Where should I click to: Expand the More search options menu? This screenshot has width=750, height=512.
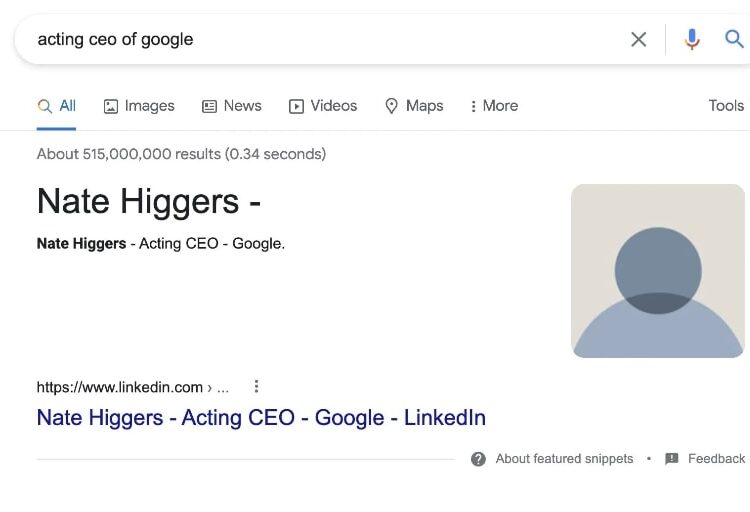point(493,106)
